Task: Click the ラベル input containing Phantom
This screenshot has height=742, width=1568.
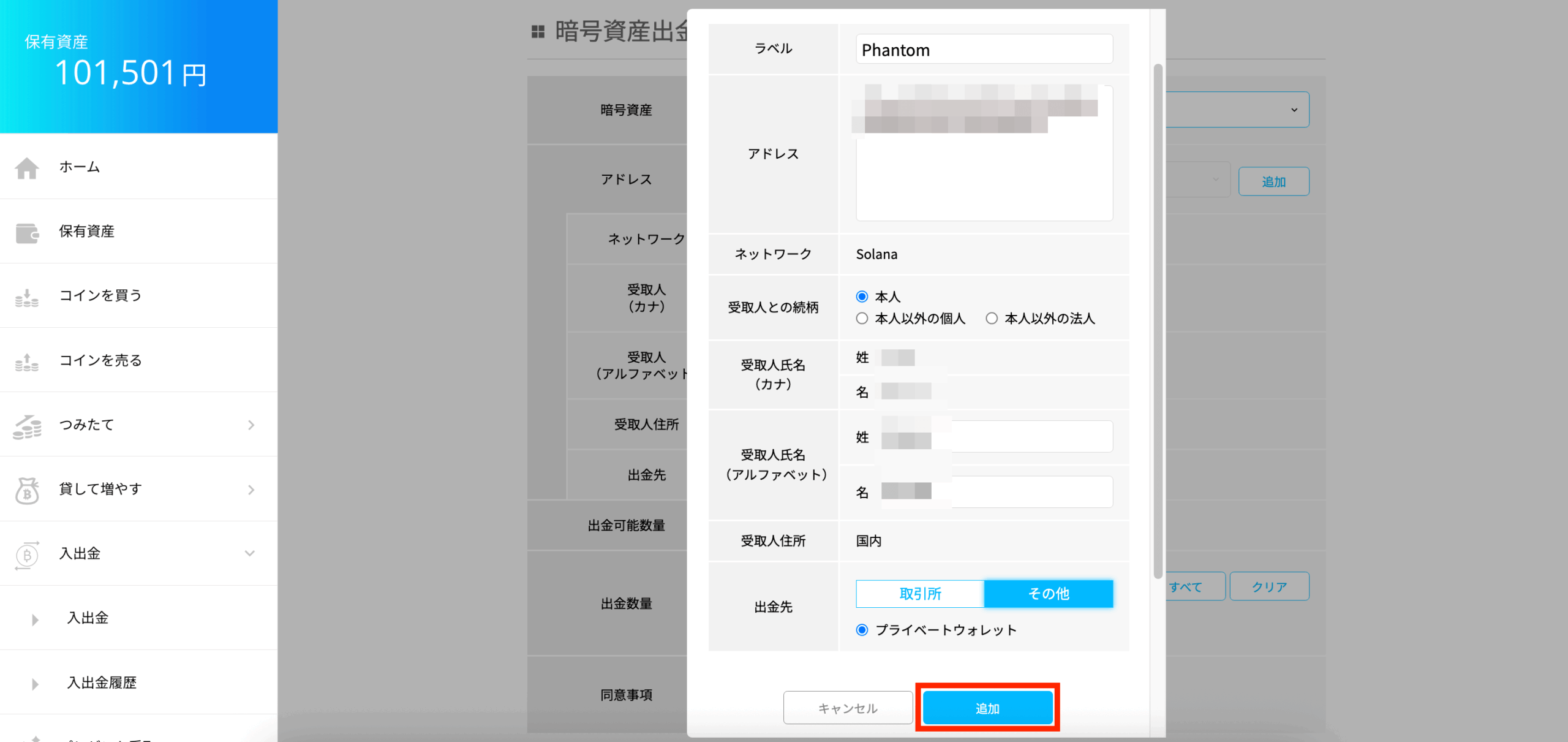Action: point(984,50)
